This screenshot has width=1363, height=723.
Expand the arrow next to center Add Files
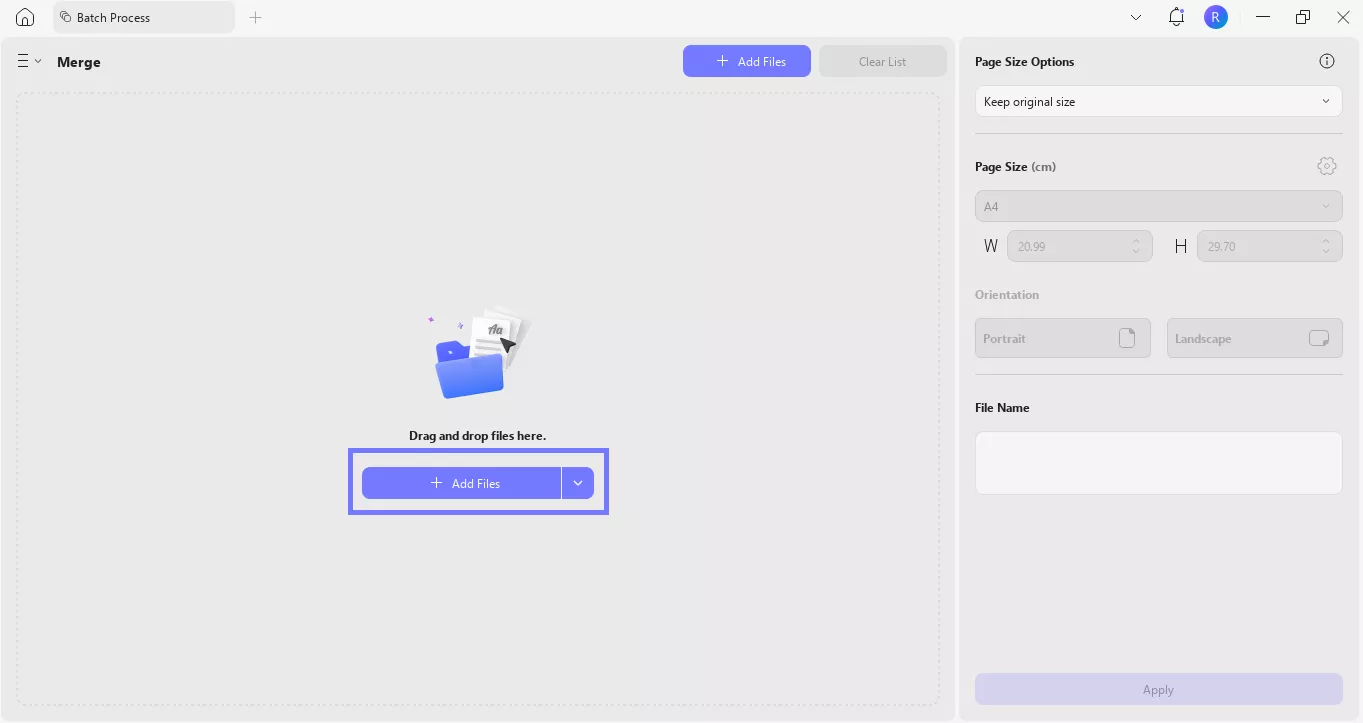pyautogui.click(x=578, y=483)
